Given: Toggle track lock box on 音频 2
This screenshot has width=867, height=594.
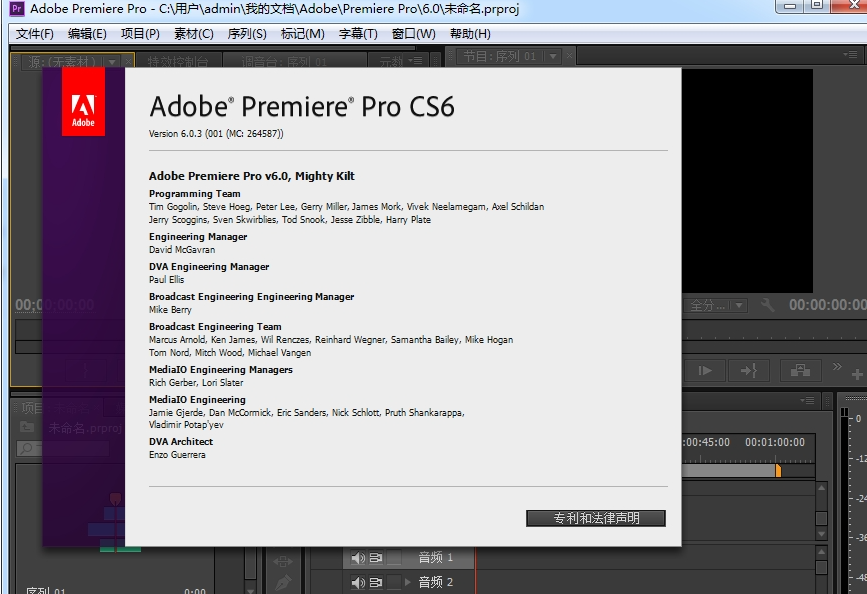Looking at the screenshot, I should [394, 582].
